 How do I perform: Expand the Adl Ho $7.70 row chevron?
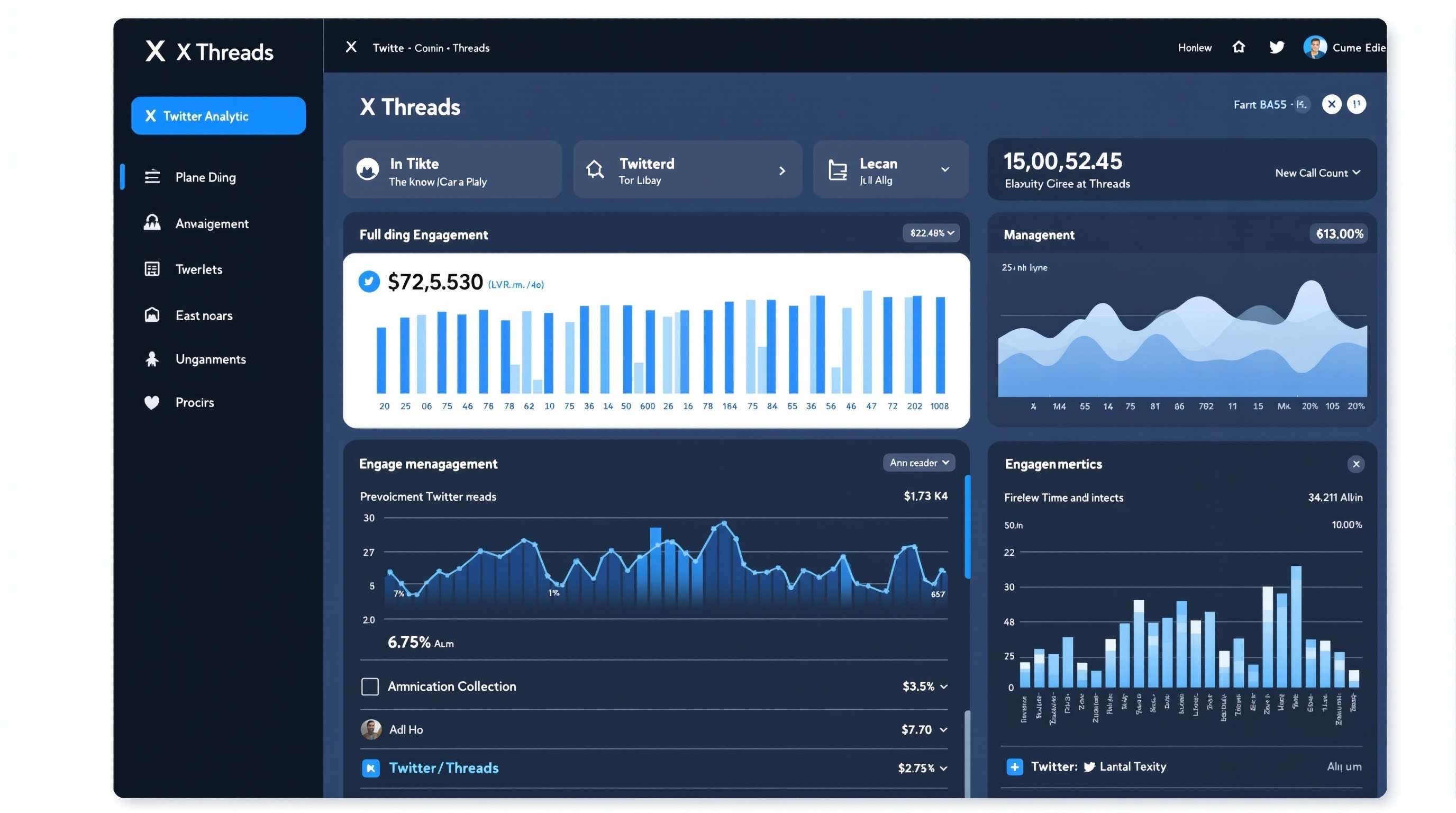coord(943,730)
